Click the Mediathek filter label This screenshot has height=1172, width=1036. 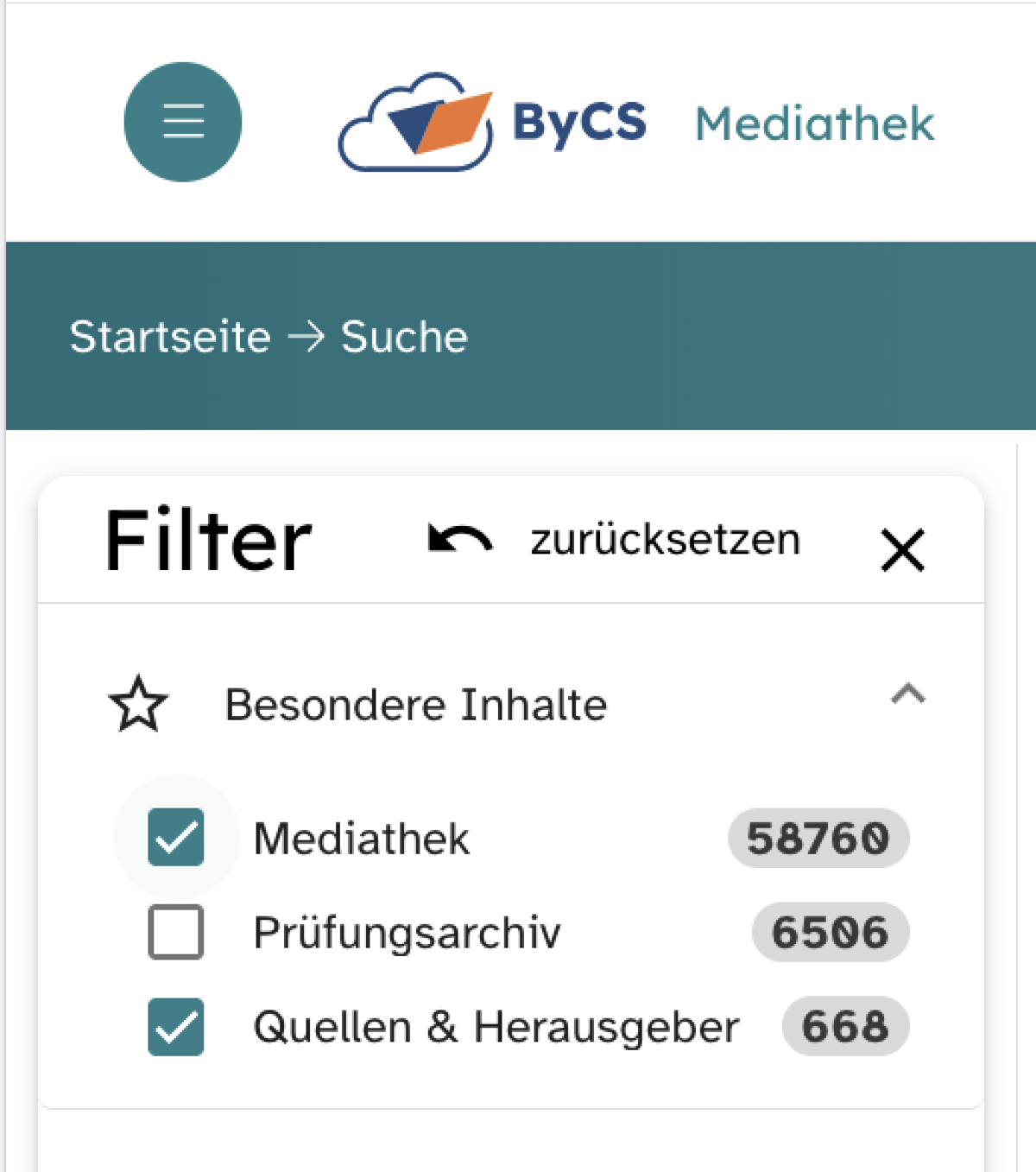(361, 839)
